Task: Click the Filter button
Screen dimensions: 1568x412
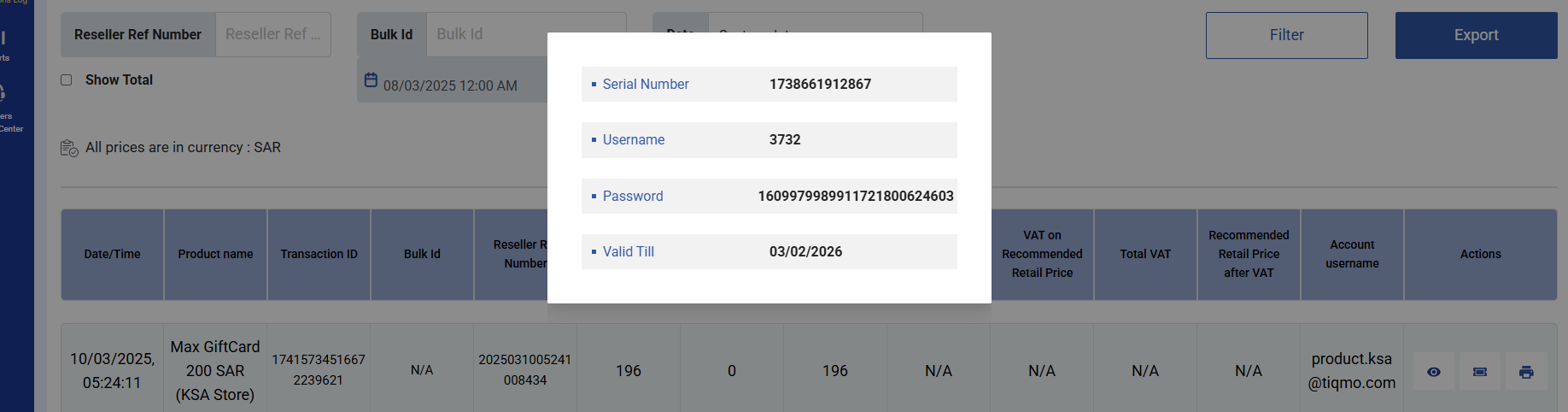Action: (1286, 35)
